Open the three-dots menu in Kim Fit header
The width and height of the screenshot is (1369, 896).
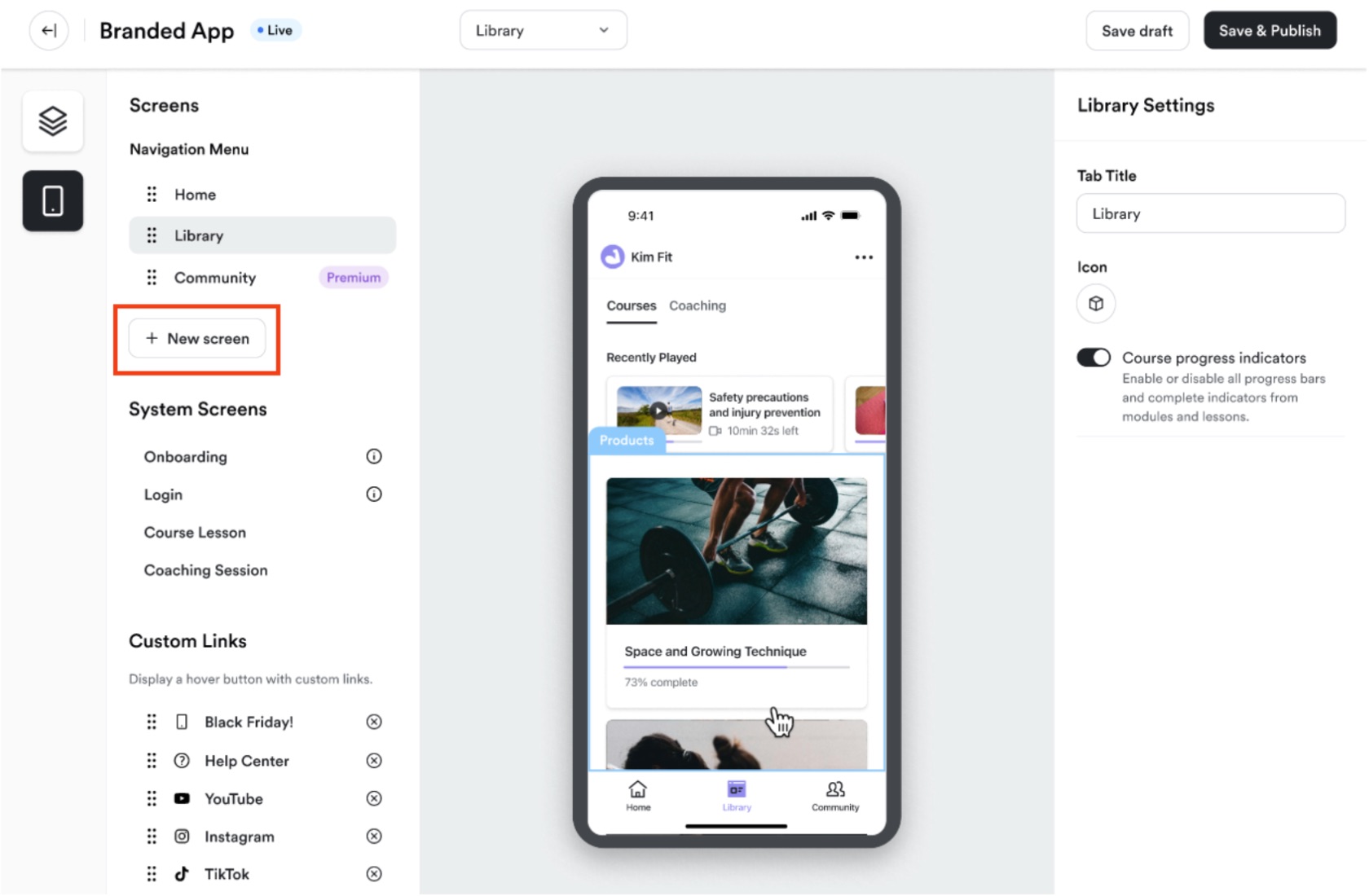pos(864,257)
